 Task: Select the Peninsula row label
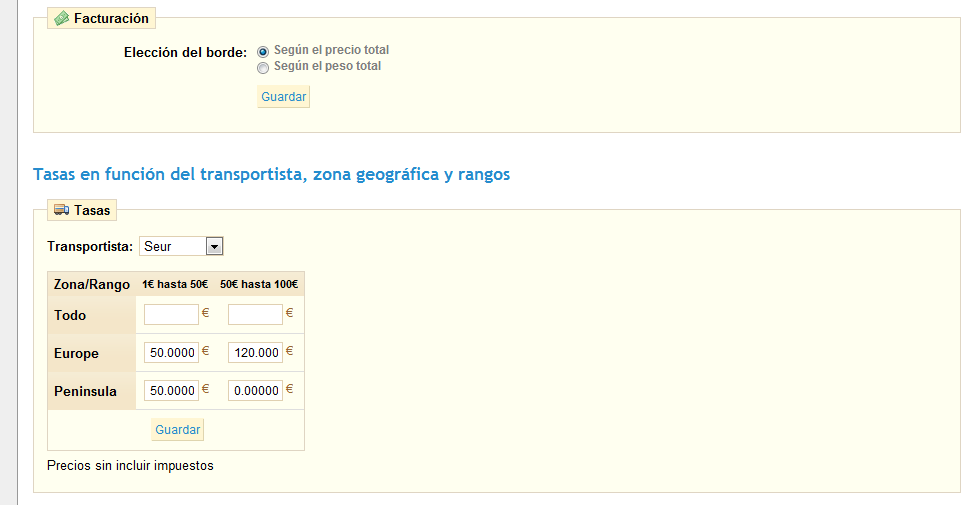click(x=85, y=391)
